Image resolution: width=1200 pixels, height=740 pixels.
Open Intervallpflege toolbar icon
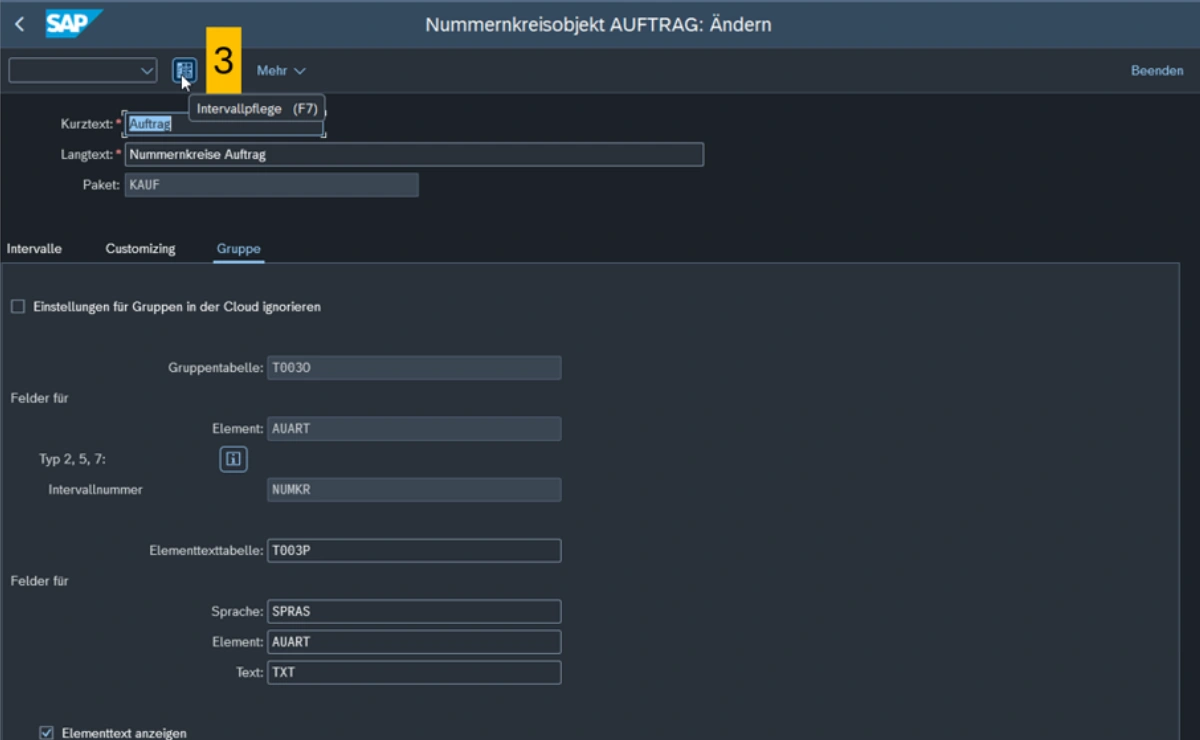coord(184,70)
